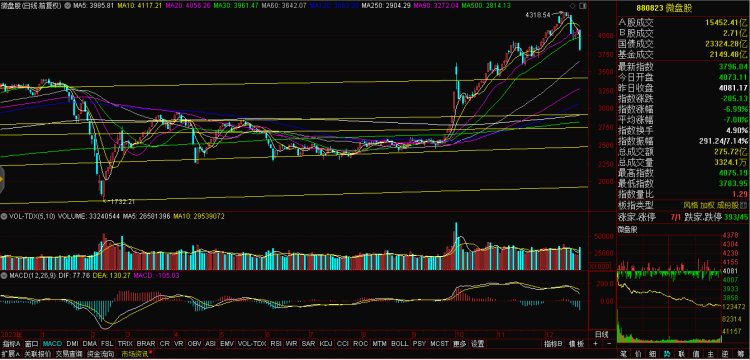Click the 日线 period selector label
Image resolution: width=750 pixels, height=360 pixels.
[x=602, y=335]
